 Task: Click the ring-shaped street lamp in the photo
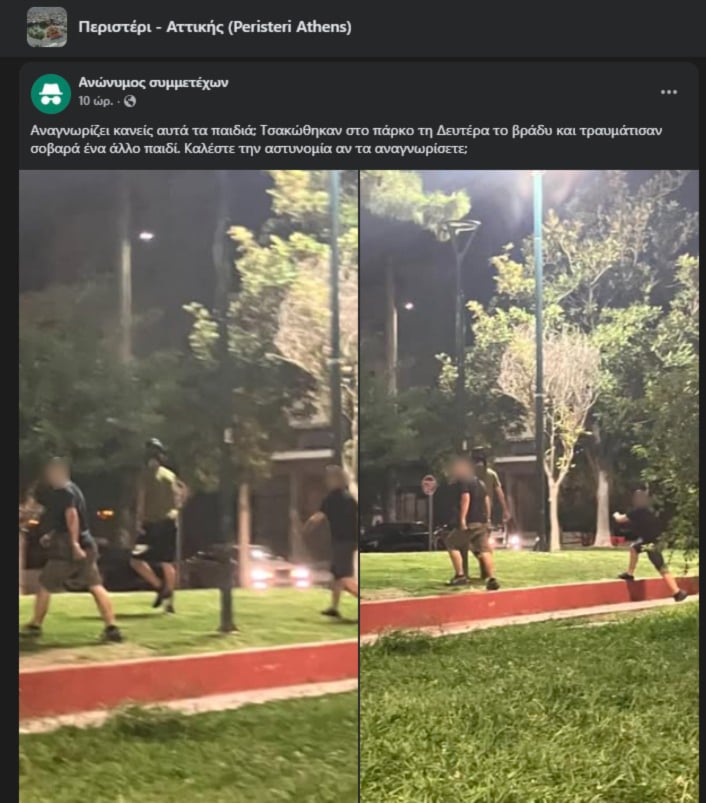point(461,230)
